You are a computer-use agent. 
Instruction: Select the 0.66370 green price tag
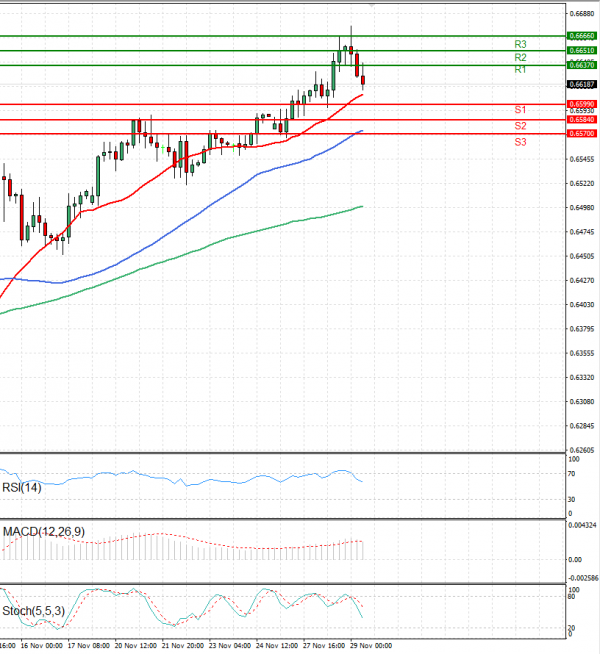pos(582,65)
